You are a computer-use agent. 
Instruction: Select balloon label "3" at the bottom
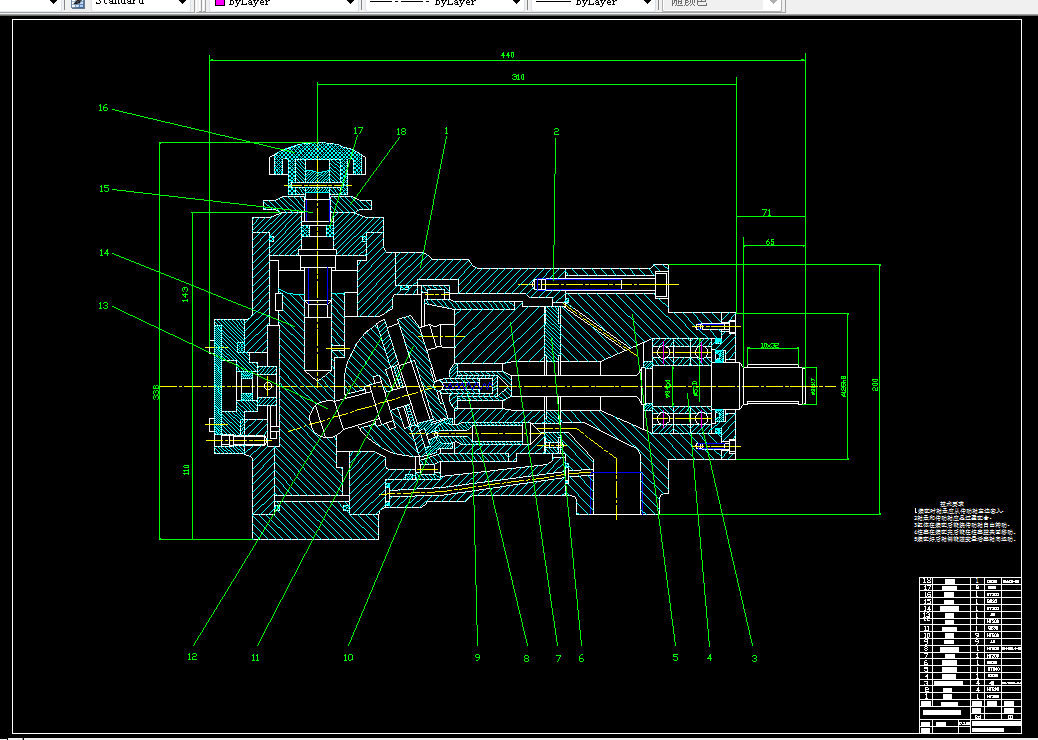pos(754,659)
